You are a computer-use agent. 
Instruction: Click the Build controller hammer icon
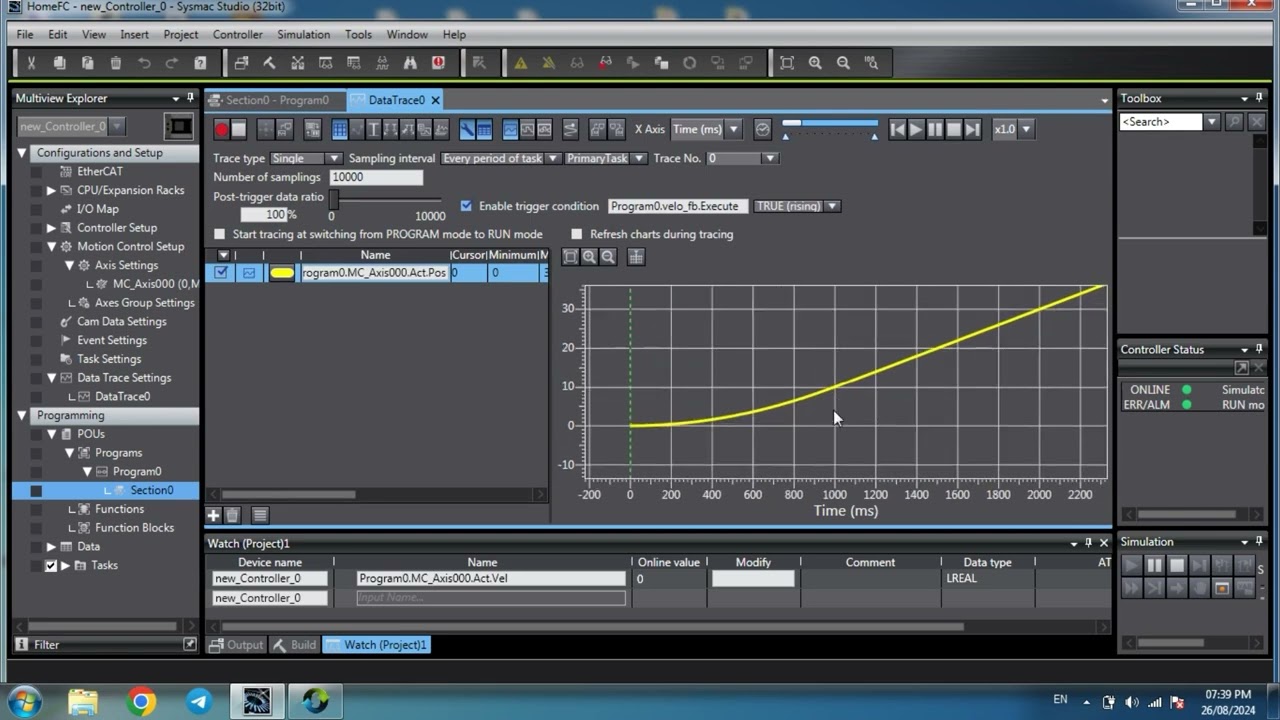coord(269,63)
